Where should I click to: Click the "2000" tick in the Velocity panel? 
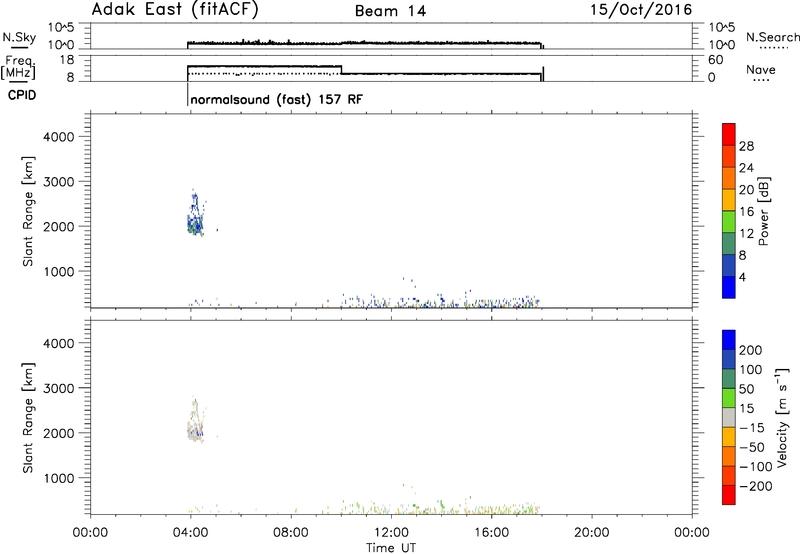[x=59, y=433]
